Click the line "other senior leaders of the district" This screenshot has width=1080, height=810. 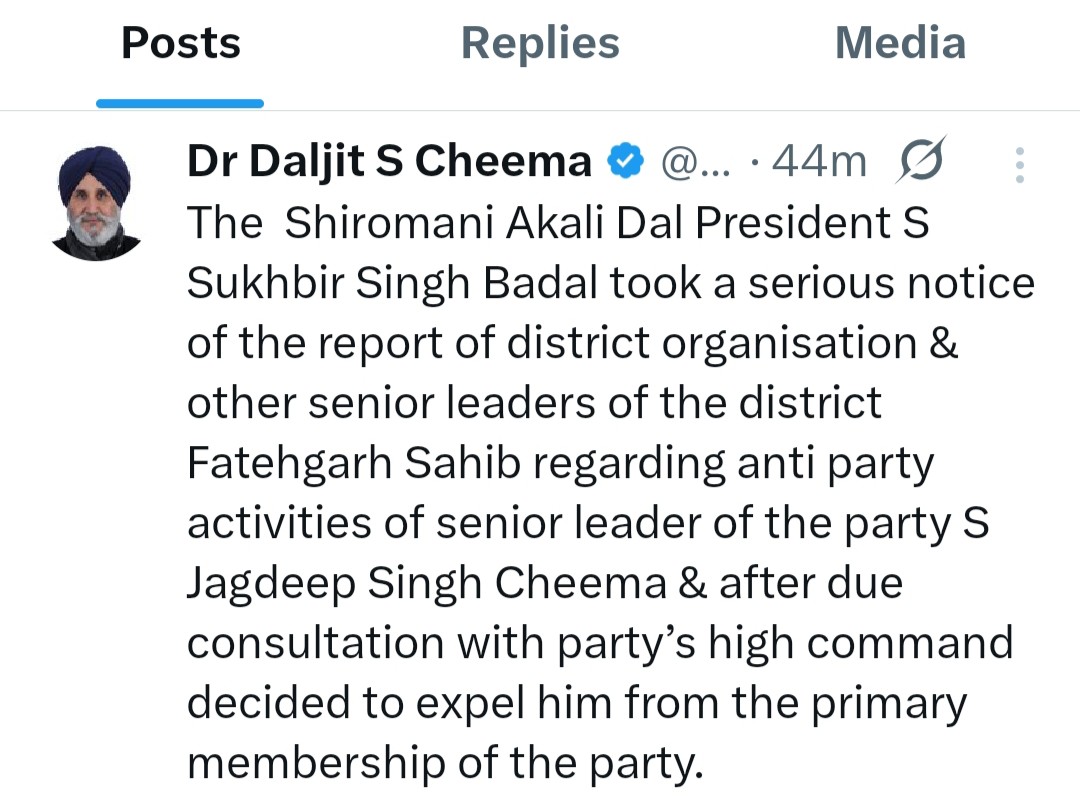tap(534, 404)
